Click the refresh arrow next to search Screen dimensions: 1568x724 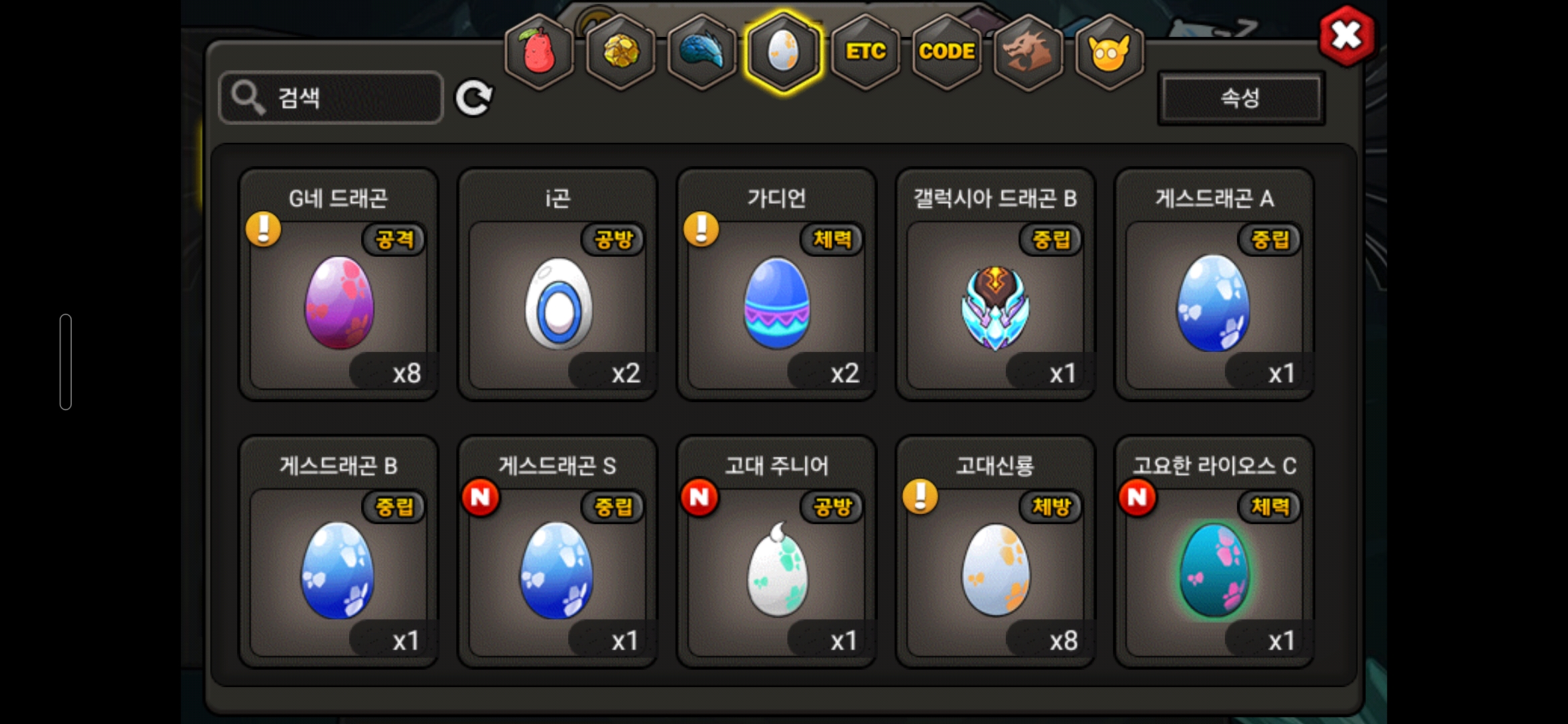coord(474,99)
